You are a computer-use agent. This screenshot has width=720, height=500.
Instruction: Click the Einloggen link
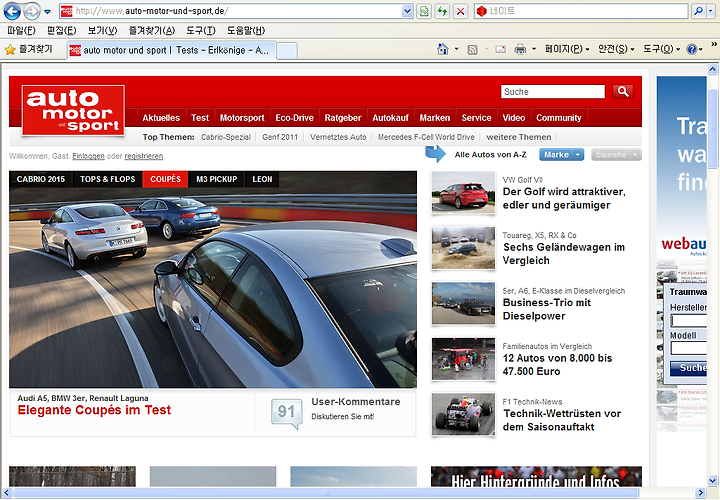tap(89, 156)
